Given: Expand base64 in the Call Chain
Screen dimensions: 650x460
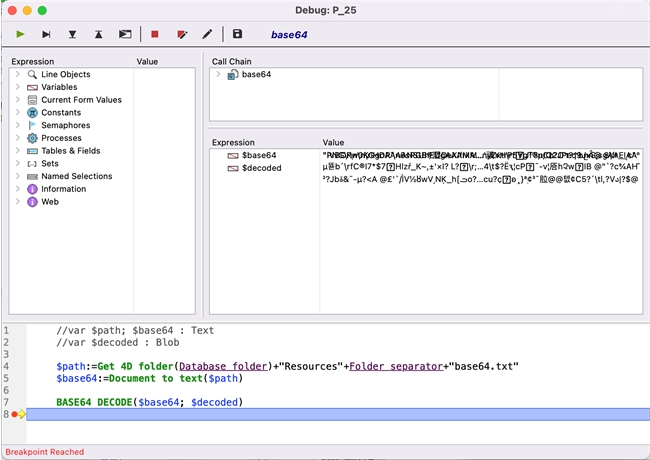Looking at the screenshot, I should coord(218,75).
